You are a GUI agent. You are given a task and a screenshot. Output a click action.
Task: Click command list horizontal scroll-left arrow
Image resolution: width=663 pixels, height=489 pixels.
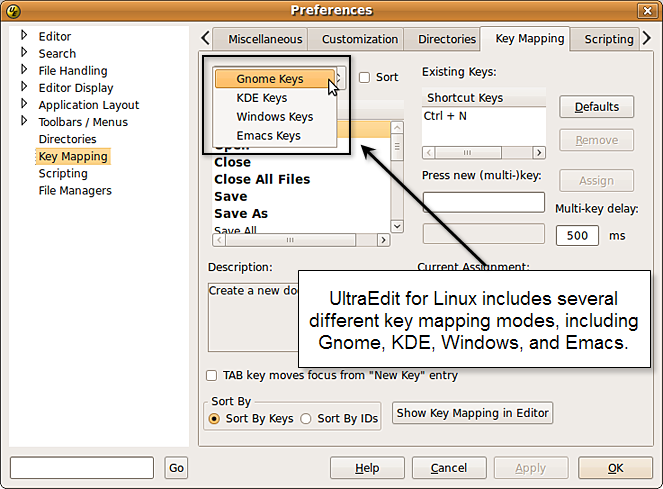click(x=219, y=240)
